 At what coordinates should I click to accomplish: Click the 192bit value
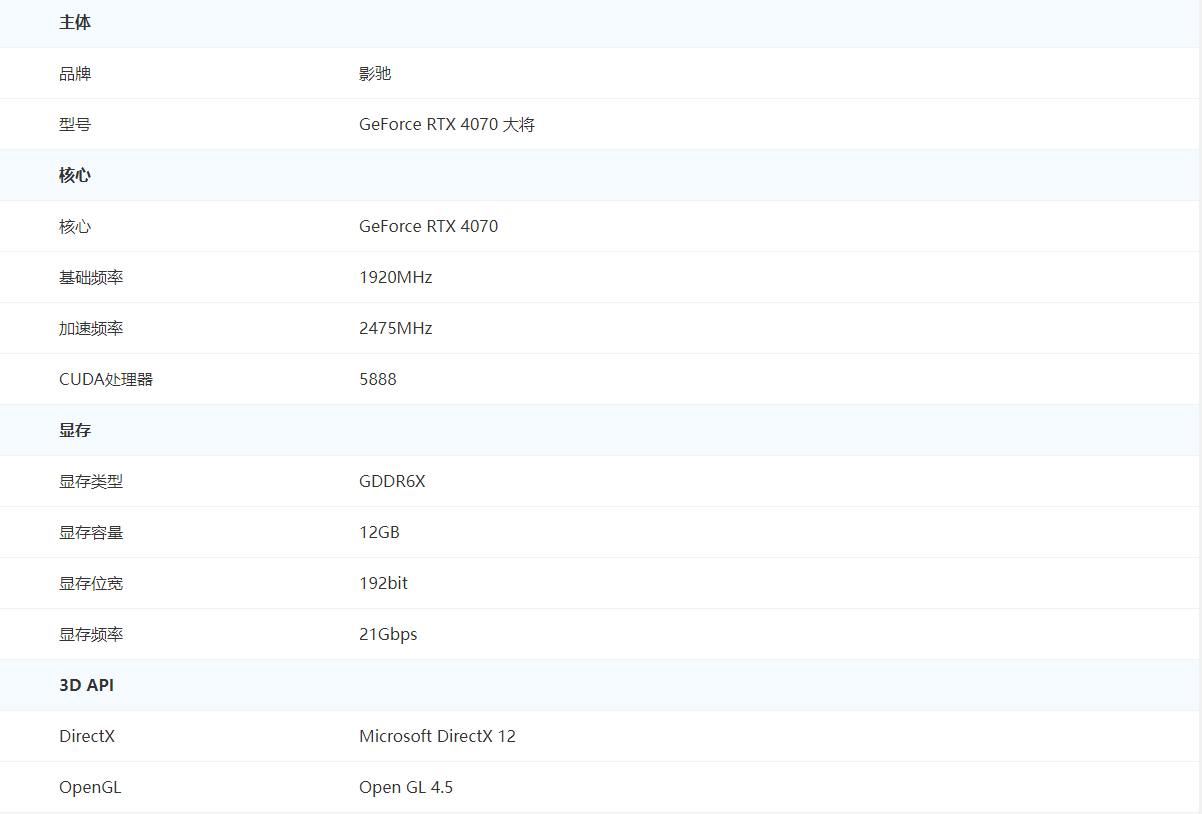(x=384, y=583)
